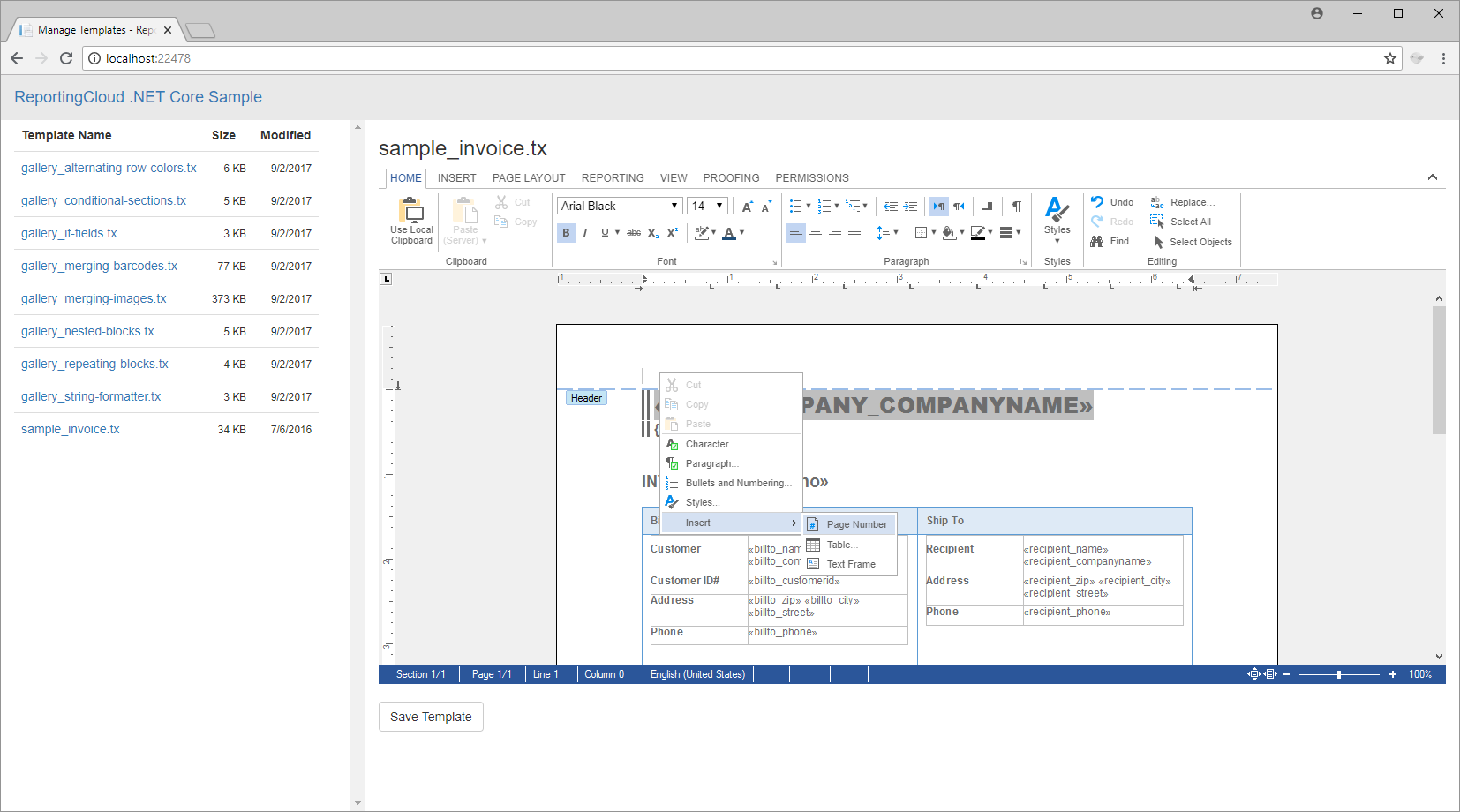The image size is (1460, 812).
Task: Click the browser address bar
Action: coord(741,58)
